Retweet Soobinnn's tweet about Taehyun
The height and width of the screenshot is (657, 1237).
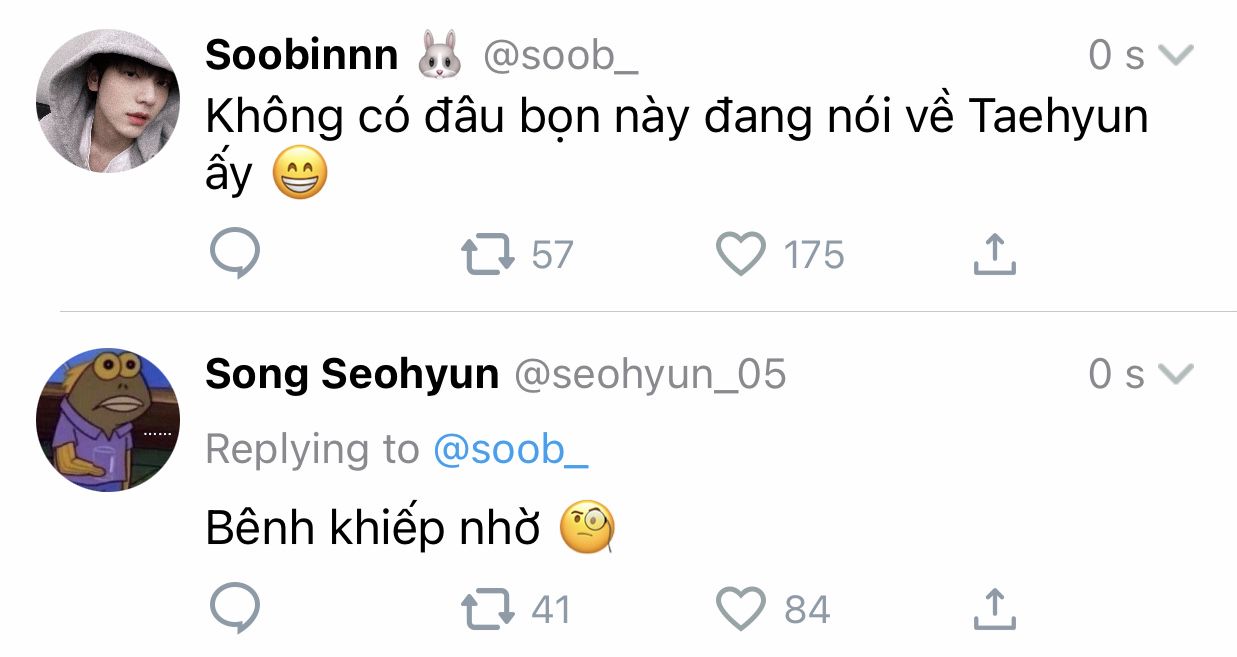(488, 255)
